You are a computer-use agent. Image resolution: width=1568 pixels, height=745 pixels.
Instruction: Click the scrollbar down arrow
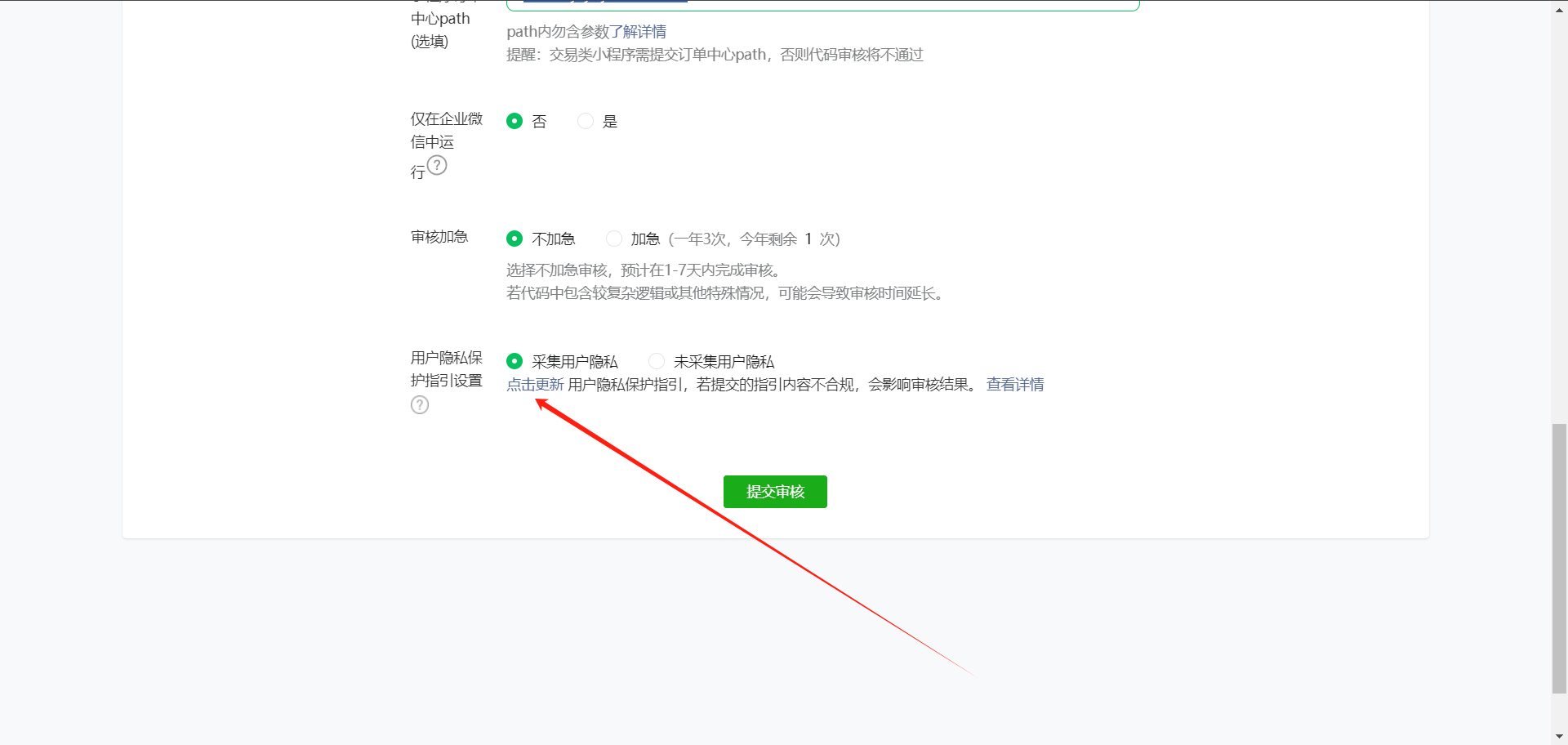point(1559,737)
